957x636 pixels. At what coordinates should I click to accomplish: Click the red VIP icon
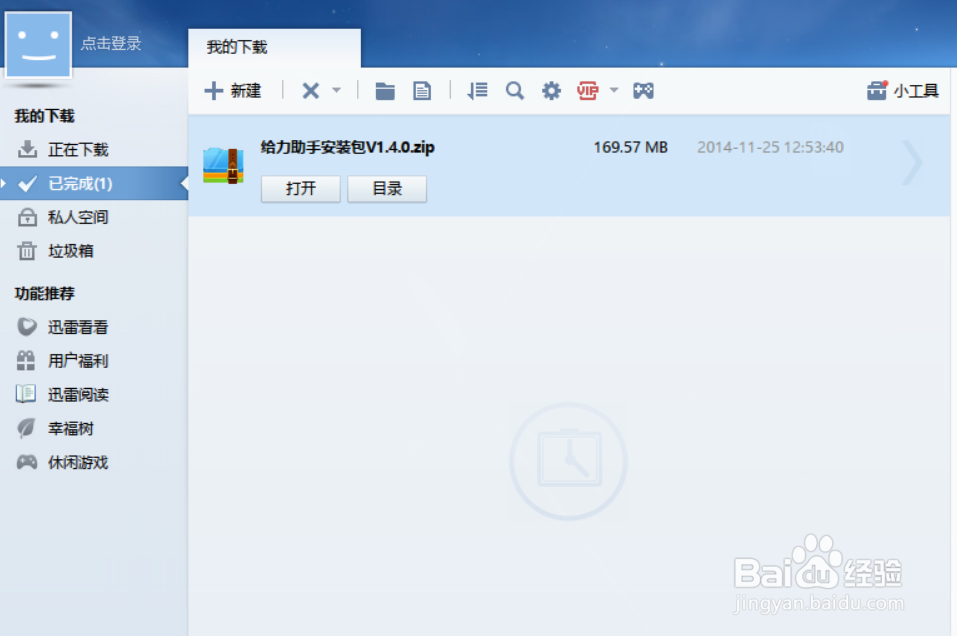tap(588, 91)
